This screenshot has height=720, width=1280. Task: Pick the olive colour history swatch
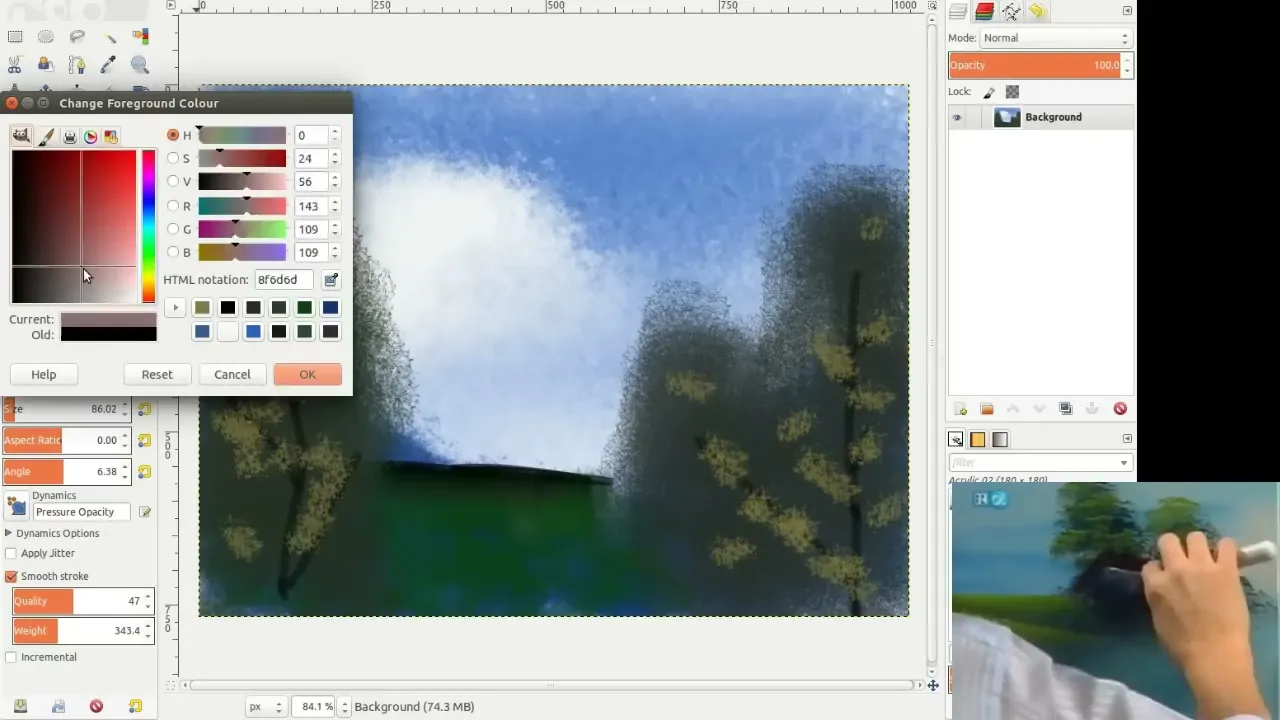[x=202, y=308]
